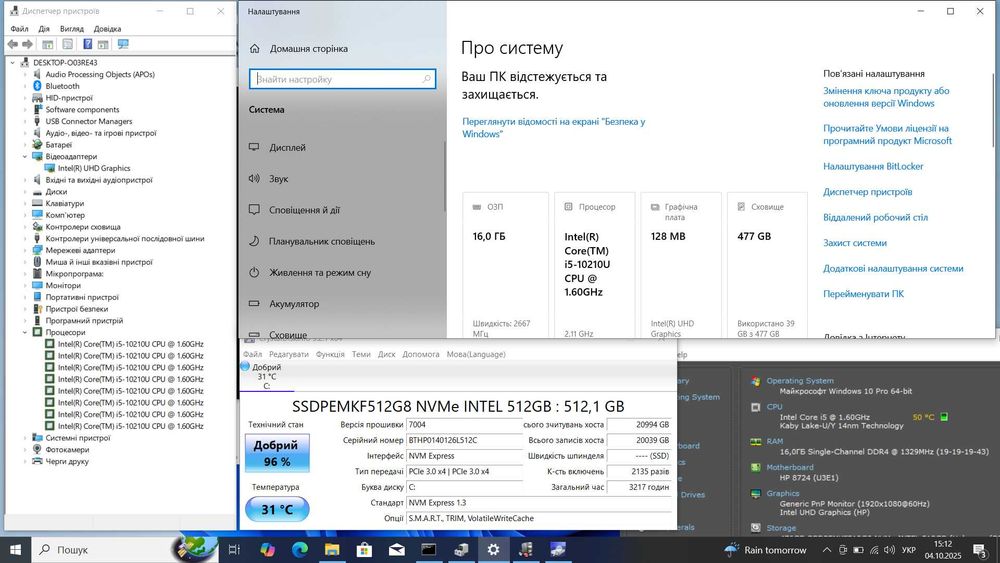This screenshot has height=563, width=1000.
Task: Click scan for hardware changes monitor icon
Action: (123, 44)
